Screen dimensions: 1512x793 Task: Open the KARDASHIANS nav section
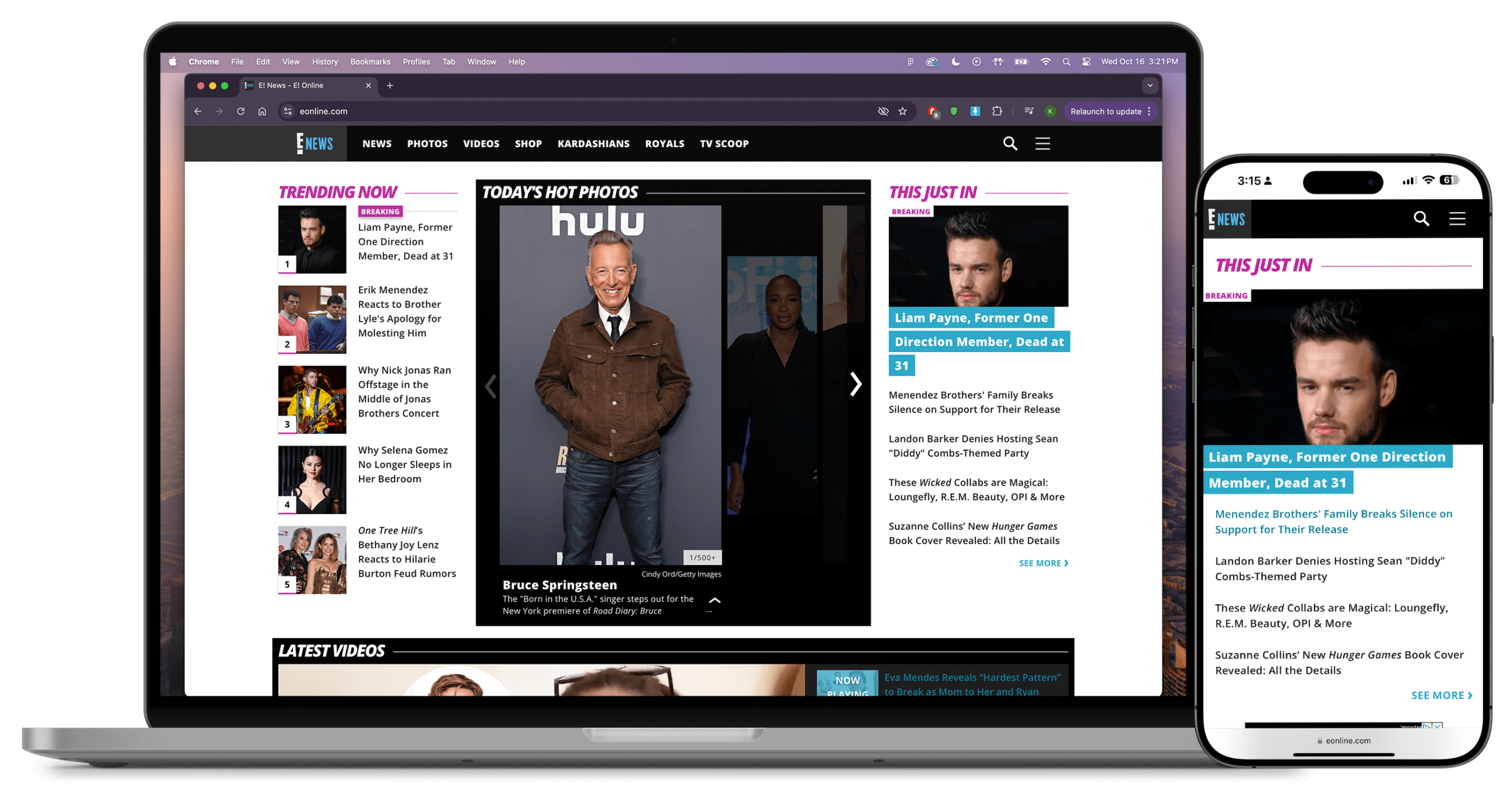pos(594,144)
